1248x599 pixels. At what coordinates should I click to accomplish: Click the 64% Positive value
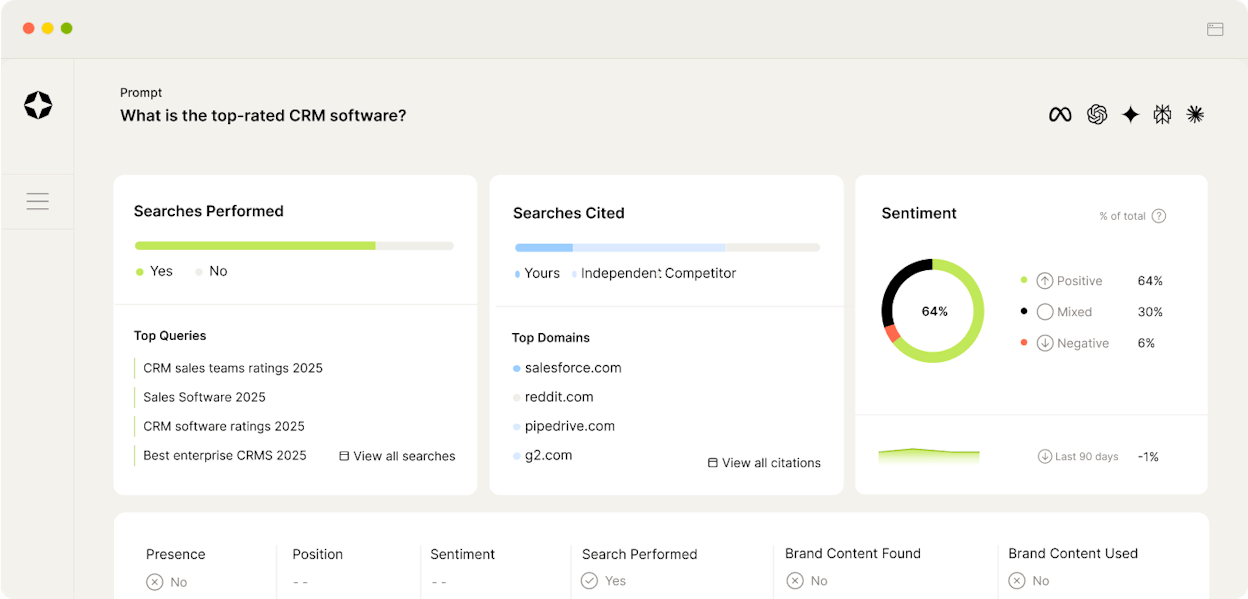pyautogui.click(x=1150, y=281)
